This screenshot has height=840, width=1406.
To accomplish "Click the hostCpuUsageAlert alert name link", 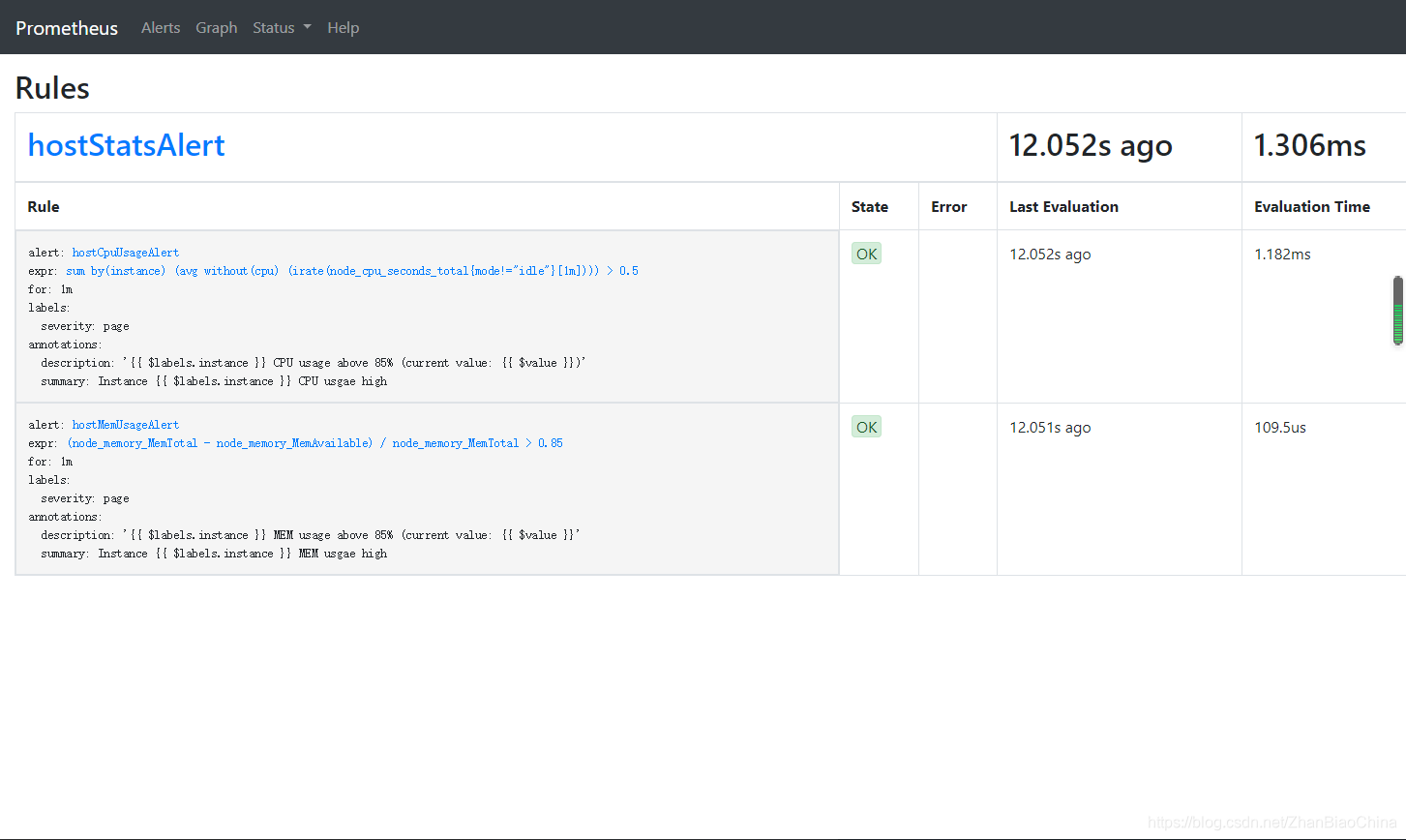I will click(126, 253).
